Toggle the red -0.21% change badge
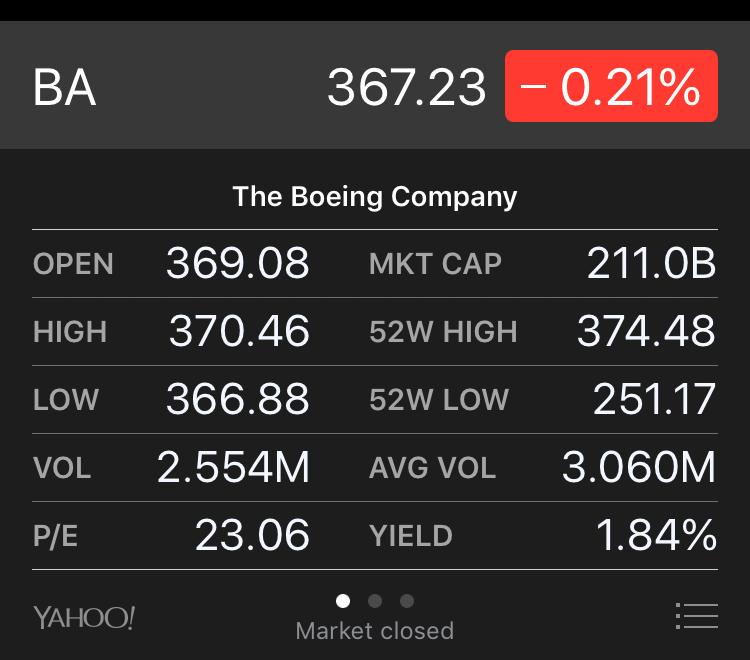This screenshot has height=660, width=750. coord(611,86)
